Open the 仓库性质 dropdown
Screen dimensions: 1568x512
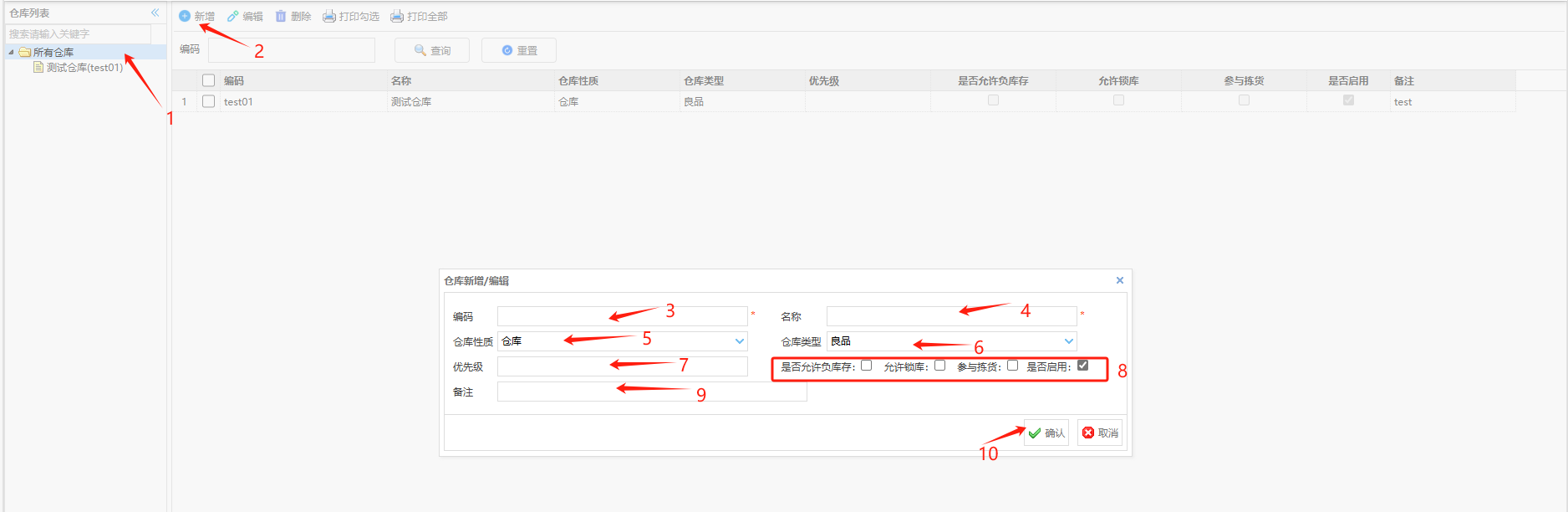pos(739,341)
